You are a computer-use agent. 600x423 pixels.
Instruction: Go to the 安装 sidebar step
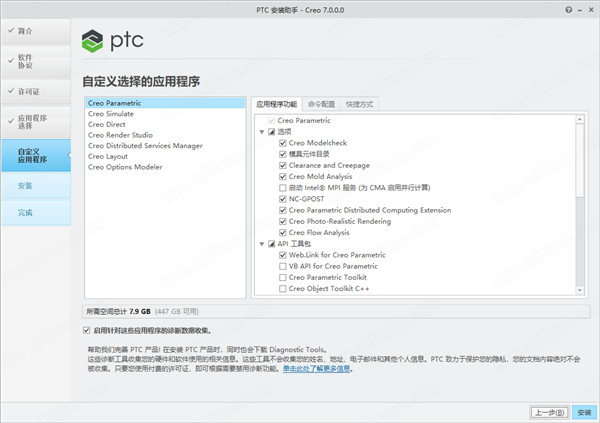point(36,186)
